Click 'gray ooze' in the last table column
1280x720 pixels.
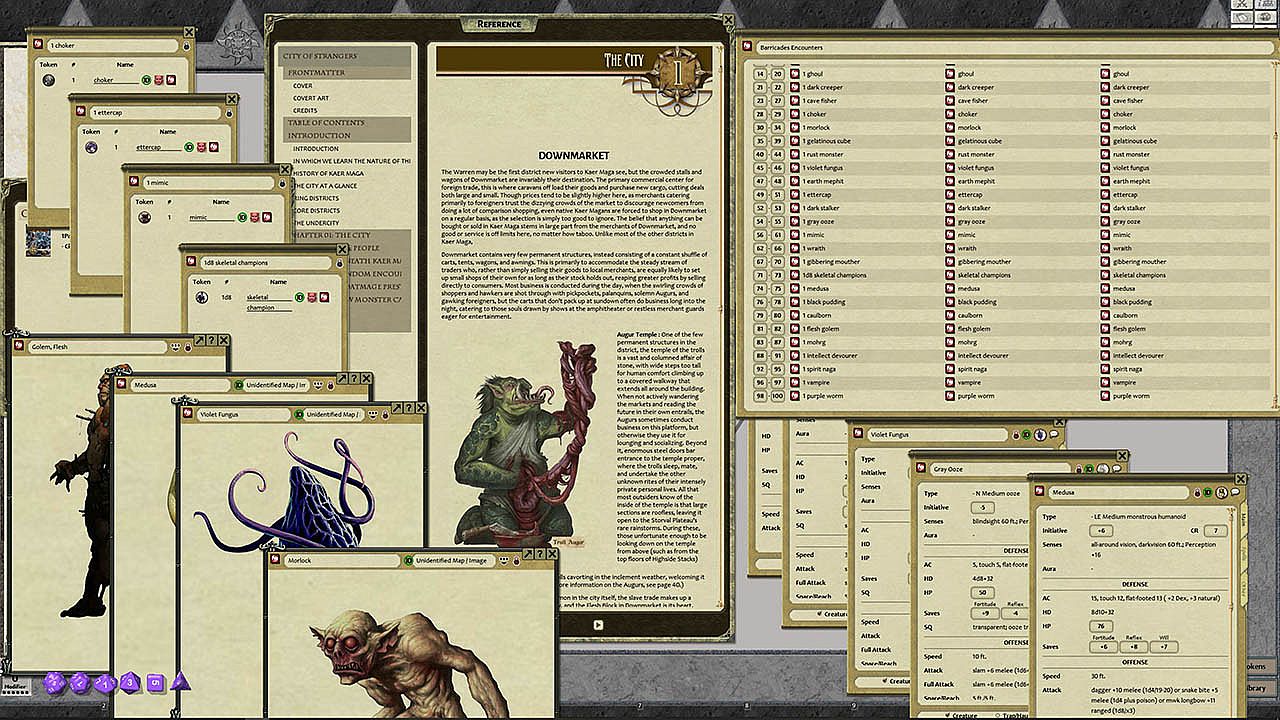1127,221
